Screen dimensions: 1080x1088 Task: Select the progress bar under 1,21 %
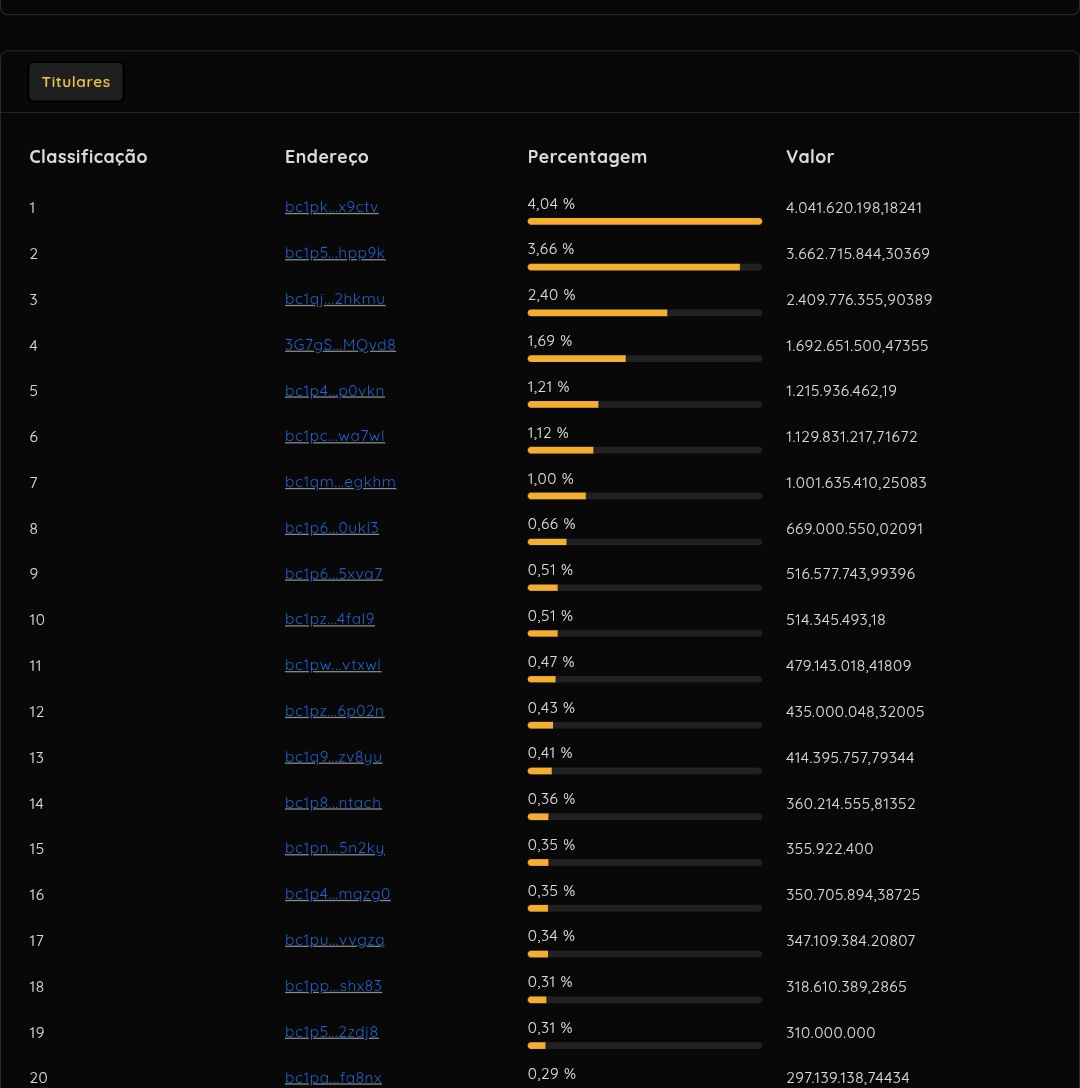tap(645, 405)
